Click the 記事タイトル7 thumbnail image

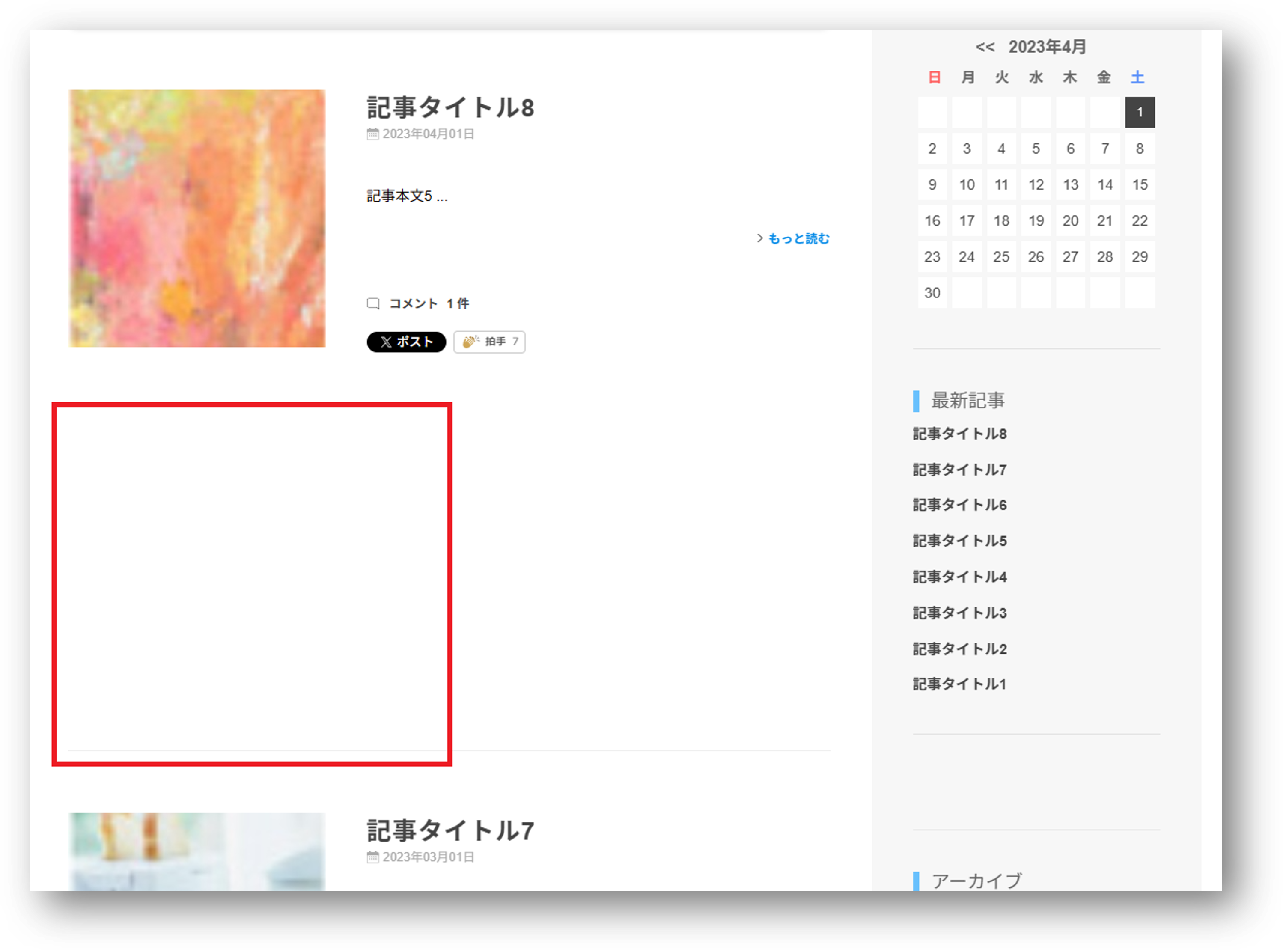[197, 852]
